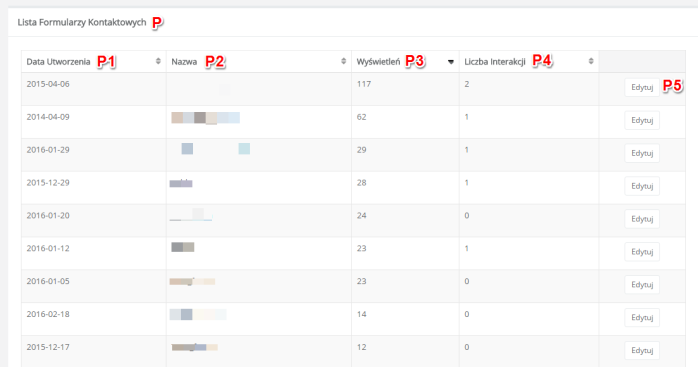The image size is (698, 367).
Task: Click the view count 24
Action: point(361,216)
